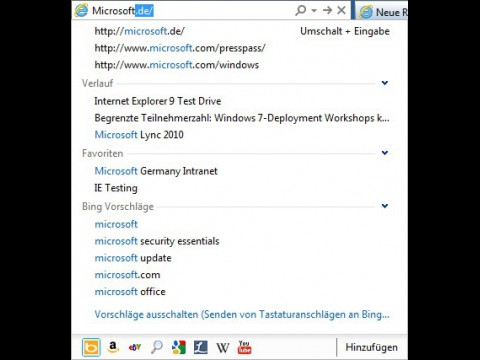Click the Go arrow in the address bar
480x360 pixels.
pos(327,10)
